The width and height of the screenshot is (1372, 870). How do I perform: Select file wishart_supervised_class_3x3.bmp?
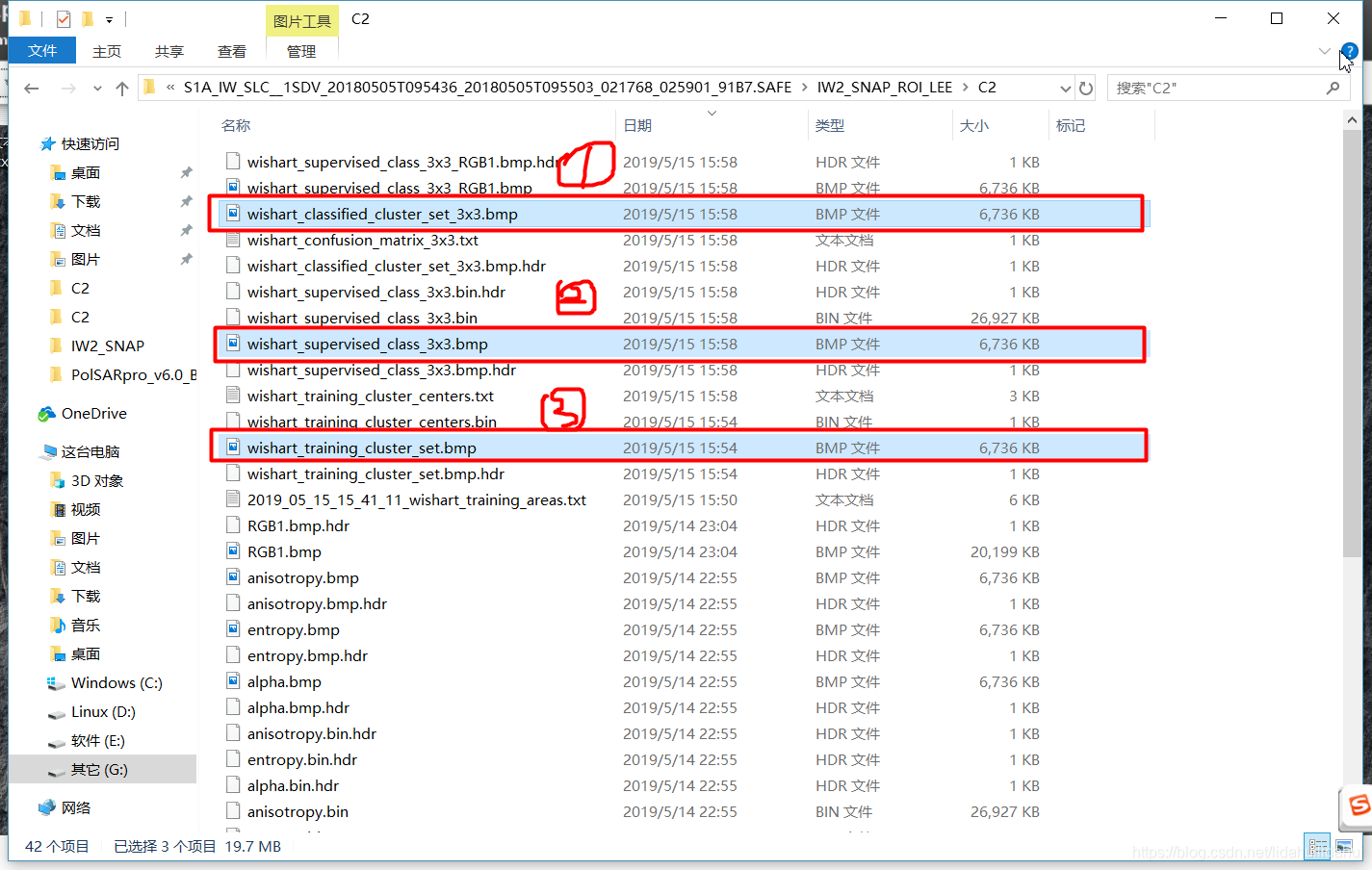(x=368, y=344)
